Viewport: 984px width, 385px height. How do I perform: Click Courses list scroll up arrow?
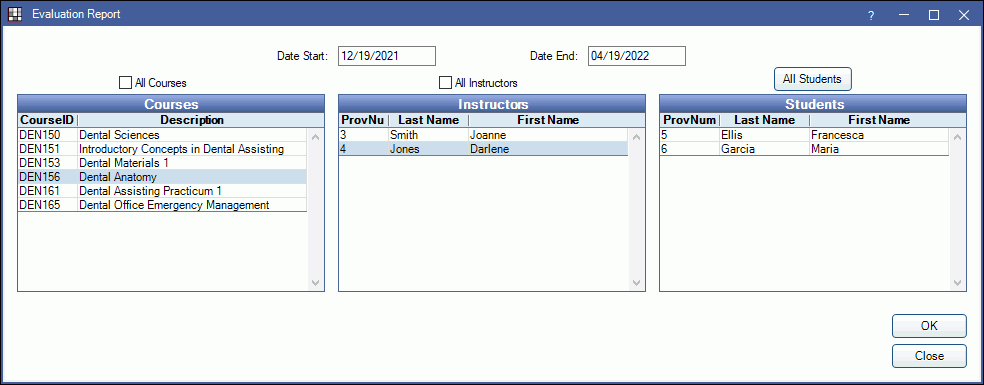click(x=316, y=136)
